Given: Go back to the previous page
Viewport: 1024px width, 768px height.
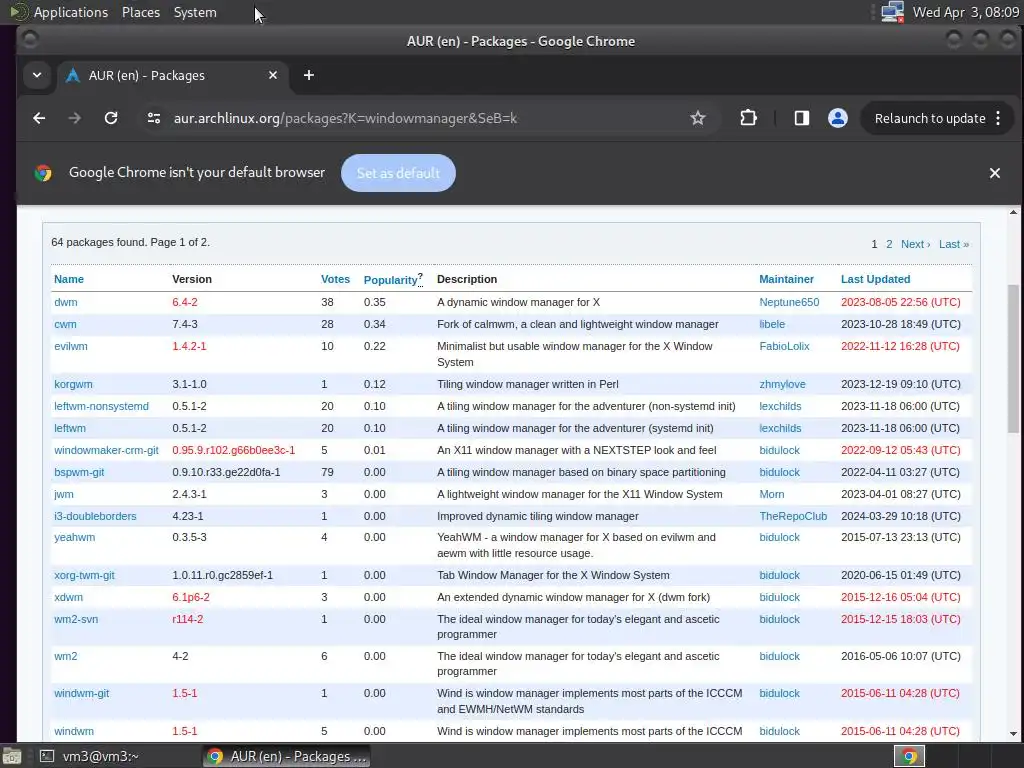Looking at the screenshot, I should click(x=39, y=118).
